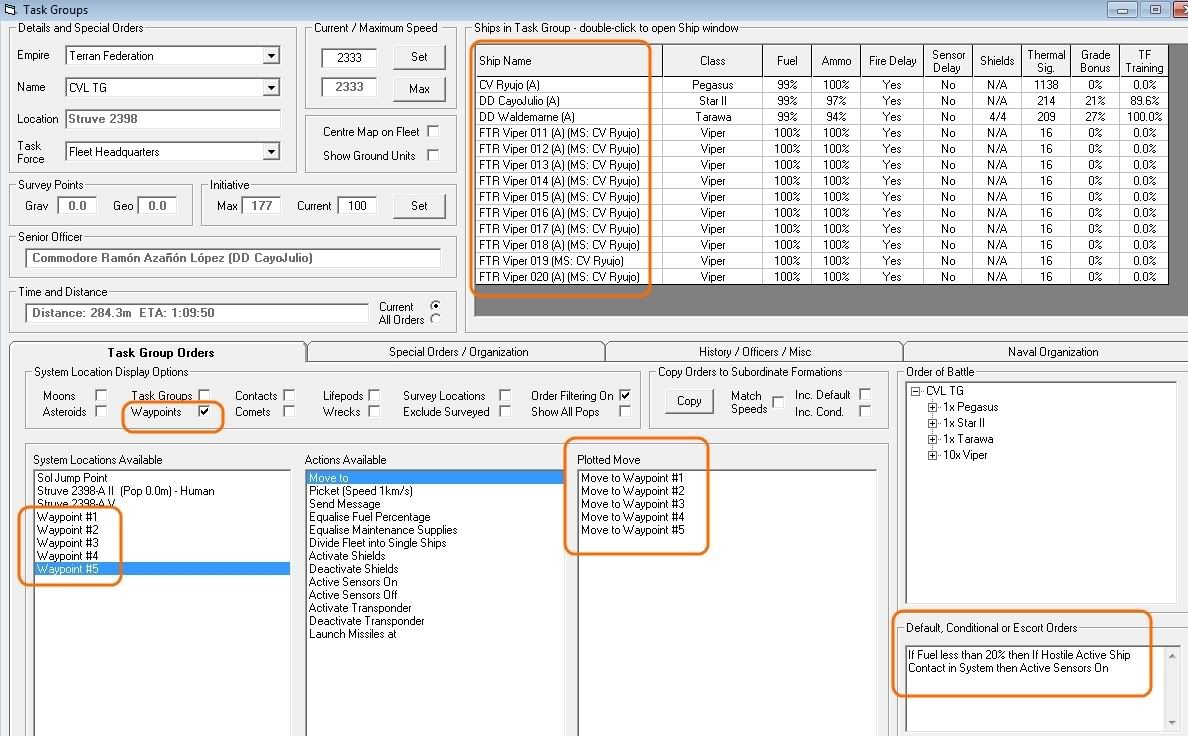Select Struve 2398-A II in System Locations
The height and width of the screenshot is (736, 1188).
[162, 491]
